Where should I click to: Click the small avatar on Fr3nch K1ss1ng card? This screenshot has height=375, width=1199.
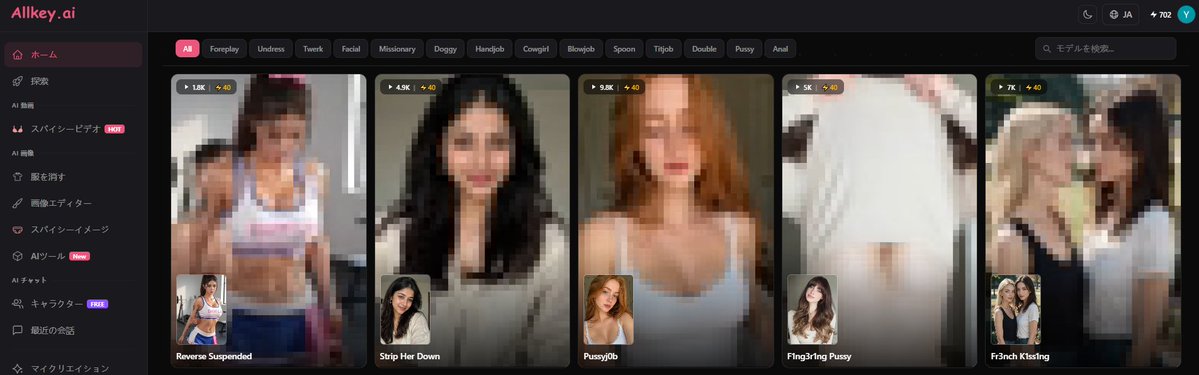(x=1015, y=310)
